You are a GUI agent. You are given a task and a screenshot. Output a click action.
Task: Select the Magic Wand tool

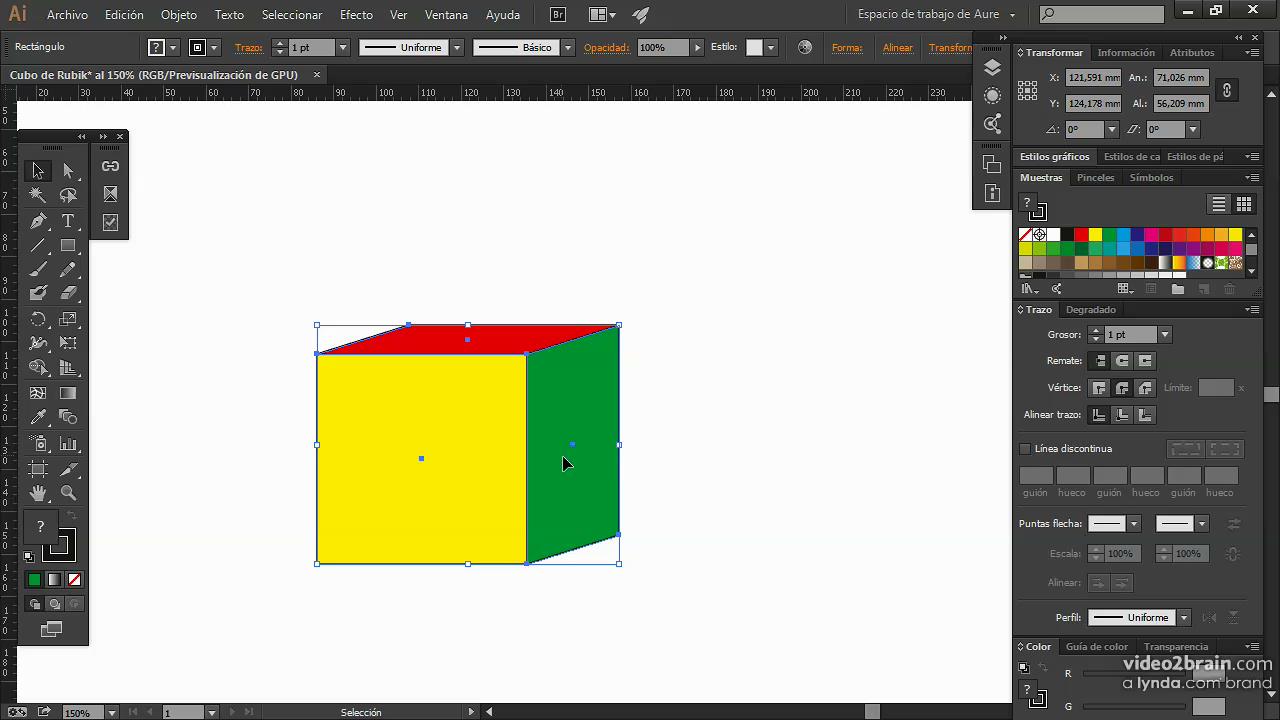click(x=38, y=196)
